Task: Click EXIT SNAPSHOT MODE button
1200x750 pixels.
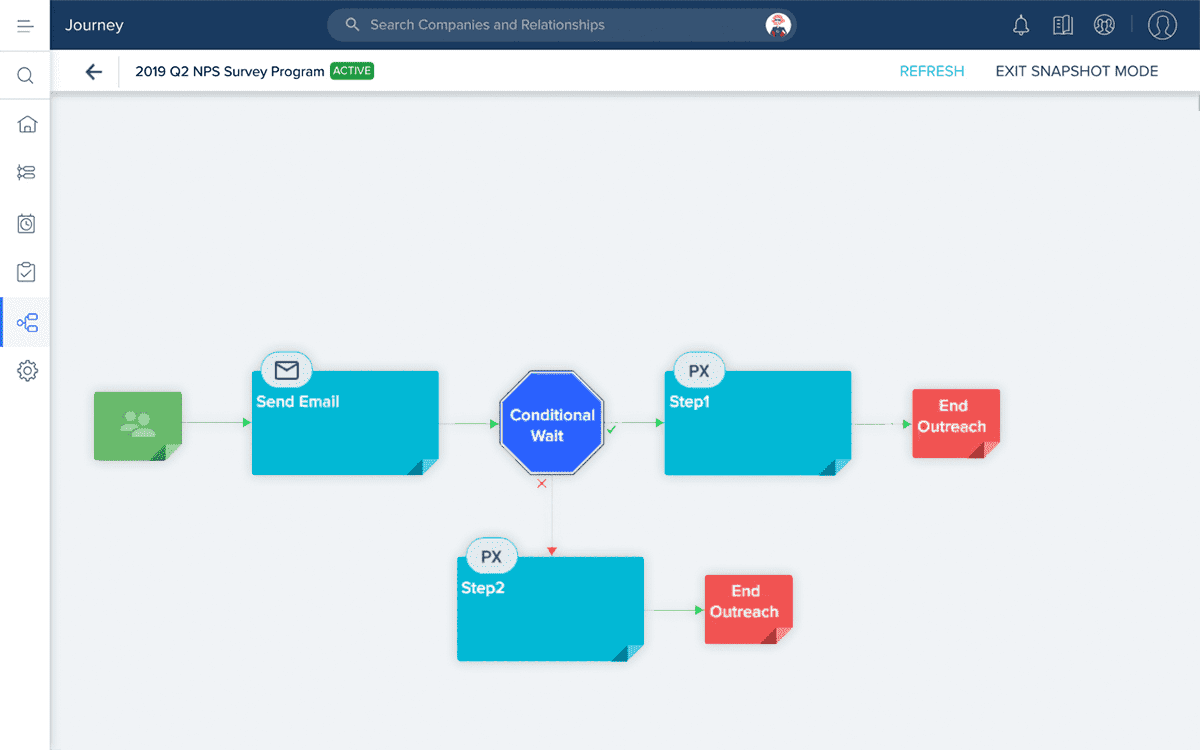Action: tap(1076, 72)
